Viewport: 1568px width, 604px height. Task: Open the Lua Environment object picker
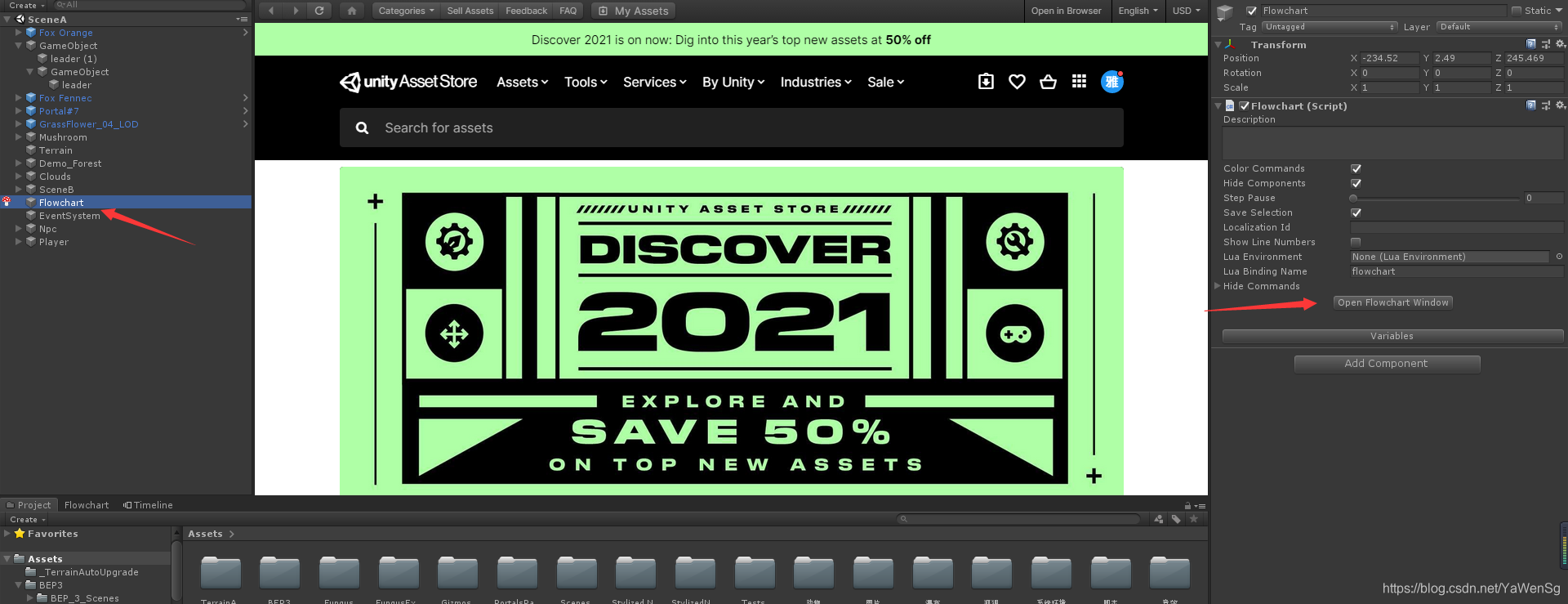(1559, 257)
